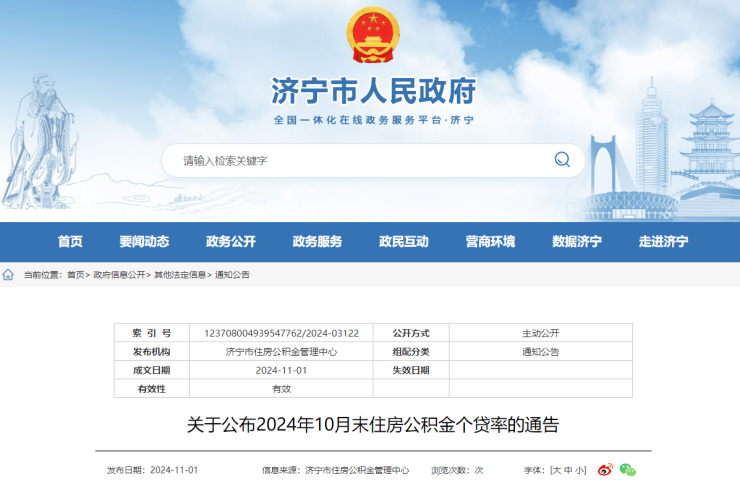Click 通知公告 breadcrumb link
Viewport: 740px width, 485px height.
232,275
